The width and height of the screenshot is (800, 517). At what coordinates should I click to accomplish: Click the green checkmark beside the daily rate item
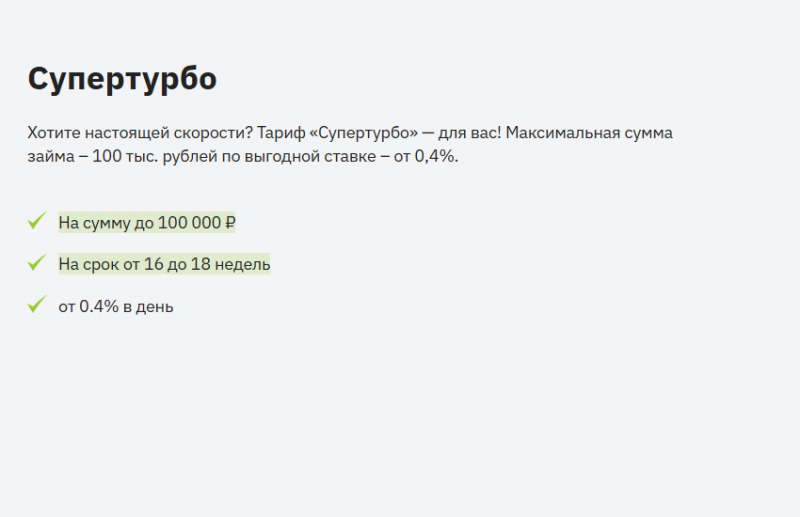(x=37, y=305)
